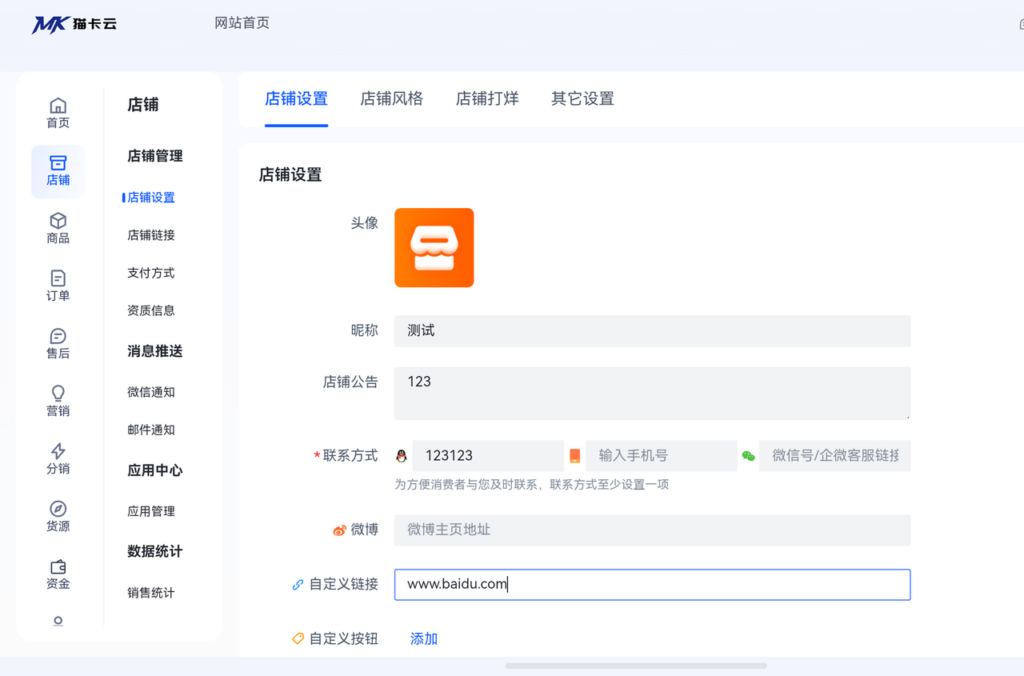Click the 消息推送 section heading
The height and width of the screenshot is (676, 1024).
click(x=155, y=351)
